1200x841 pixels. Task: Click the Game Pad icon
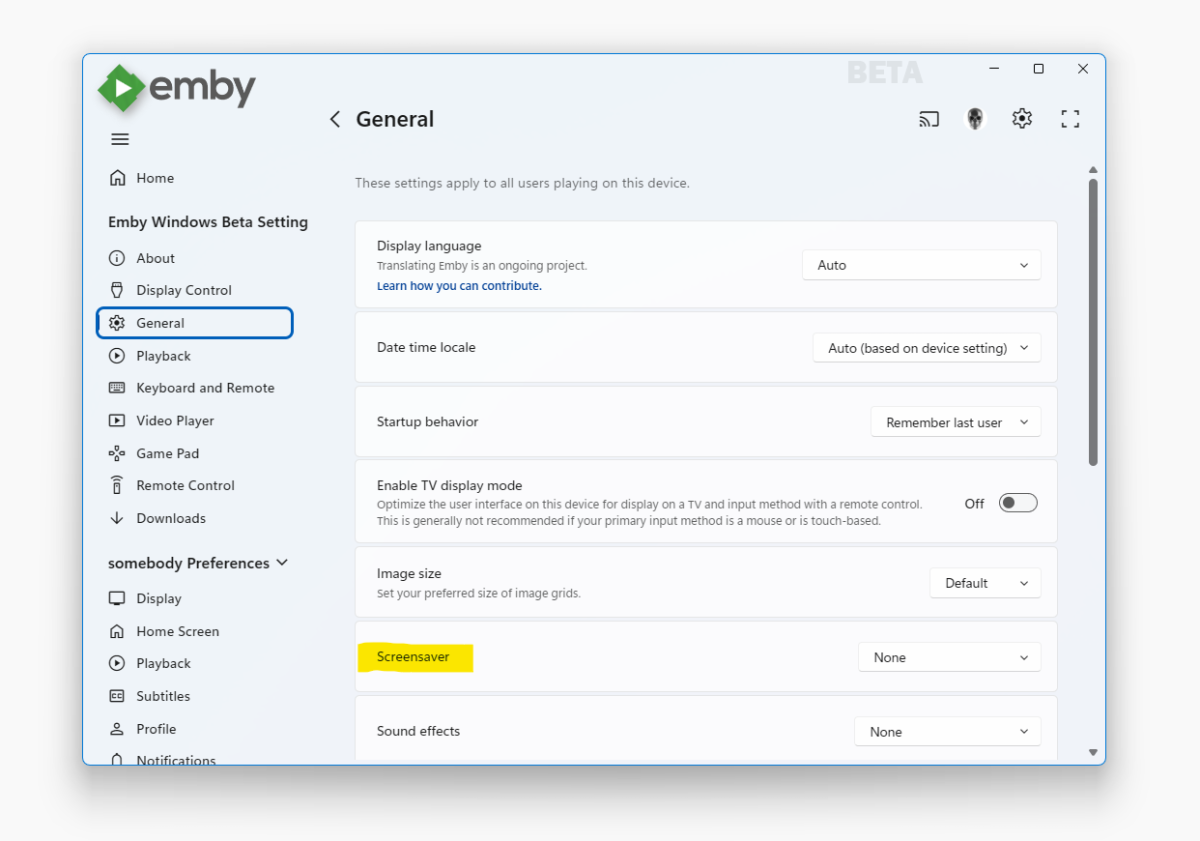tap(117, 453)
